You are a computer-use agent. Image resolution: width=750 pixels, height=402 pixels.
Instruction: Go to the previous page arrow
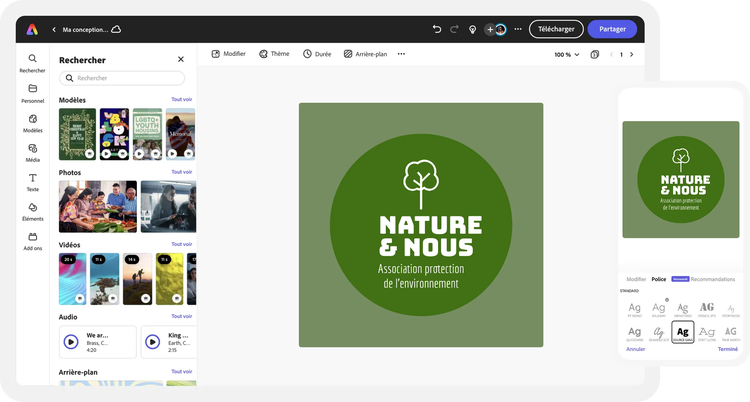pyautogui.click(x=611, y=55)
